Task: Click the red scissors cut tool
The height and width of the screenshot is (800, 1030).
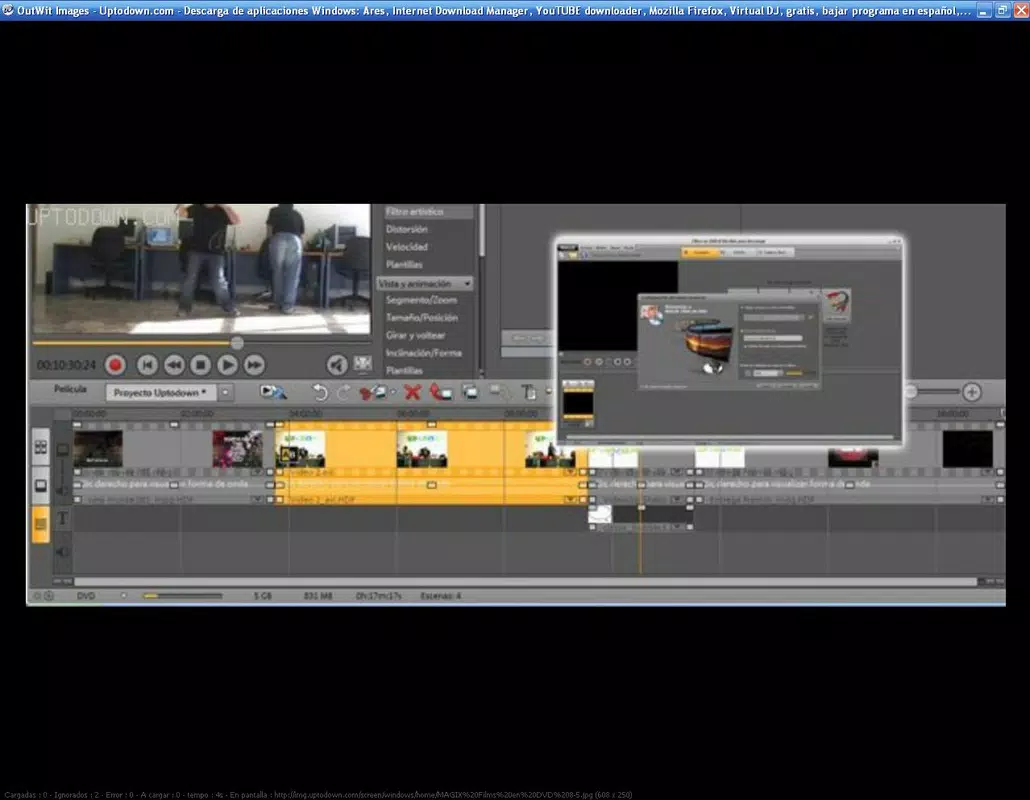Action: (x=372, y=393)
